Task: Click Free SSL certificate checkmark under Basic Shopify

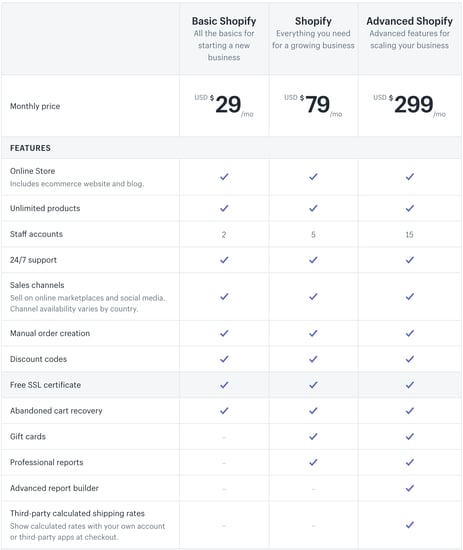Action: (224, 385)
